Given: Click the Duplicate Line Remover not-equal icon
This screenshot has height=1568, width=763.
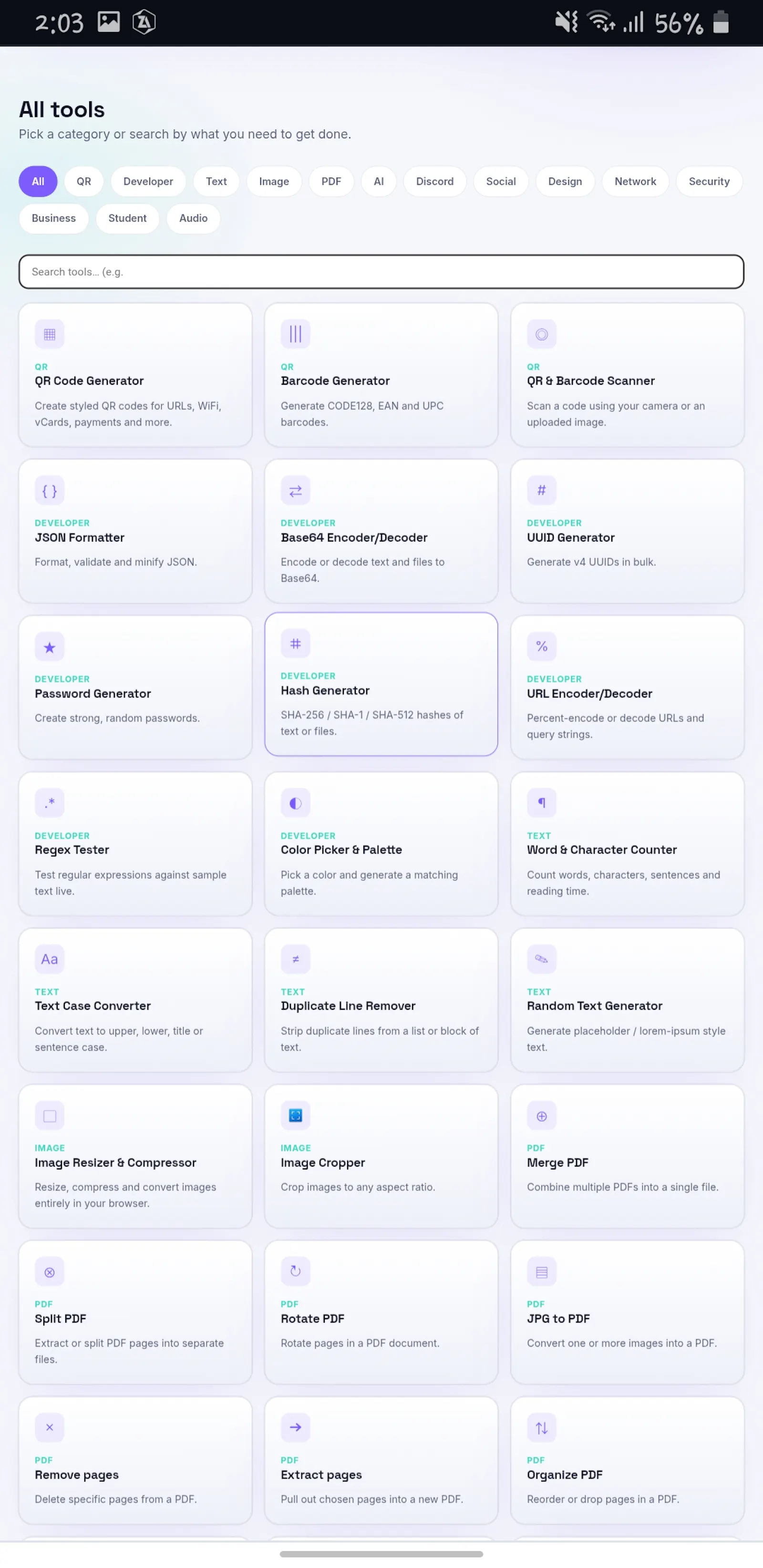Looking at the screenshot, I should [295, 959].
